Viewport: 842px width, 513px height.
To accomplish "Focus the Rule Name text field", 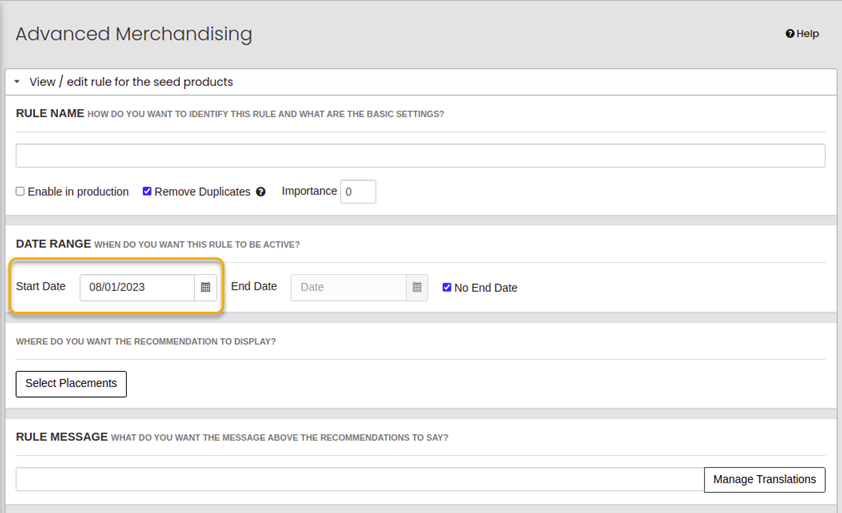I will click(420, 155).
